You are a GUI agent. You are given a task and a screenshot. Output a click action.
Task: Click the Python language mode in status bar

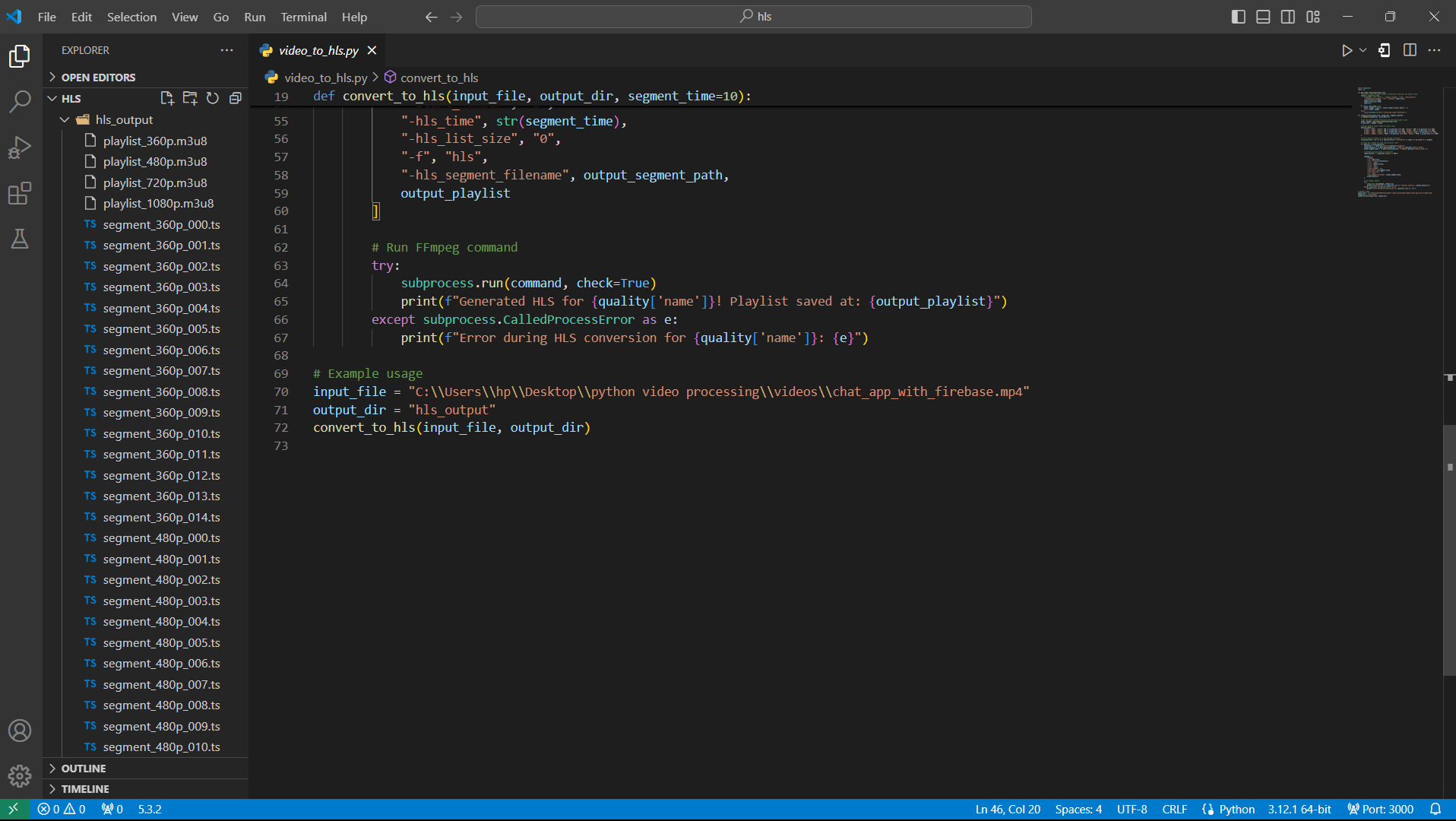point(1236,810)
